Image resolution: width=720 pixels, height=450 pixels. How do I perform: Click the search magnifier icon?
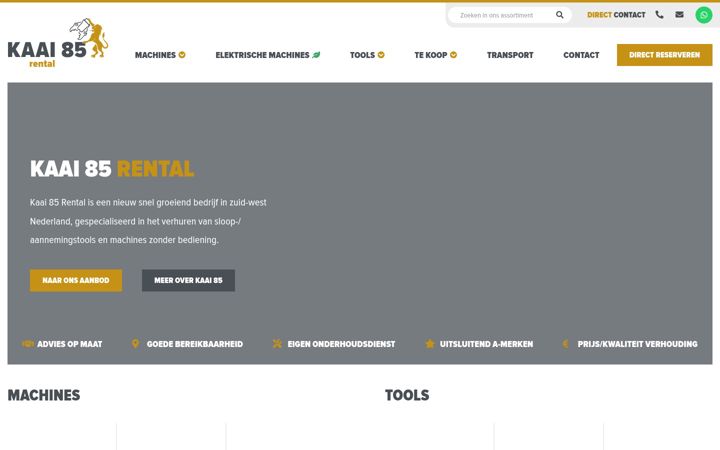tap(559, 15)
